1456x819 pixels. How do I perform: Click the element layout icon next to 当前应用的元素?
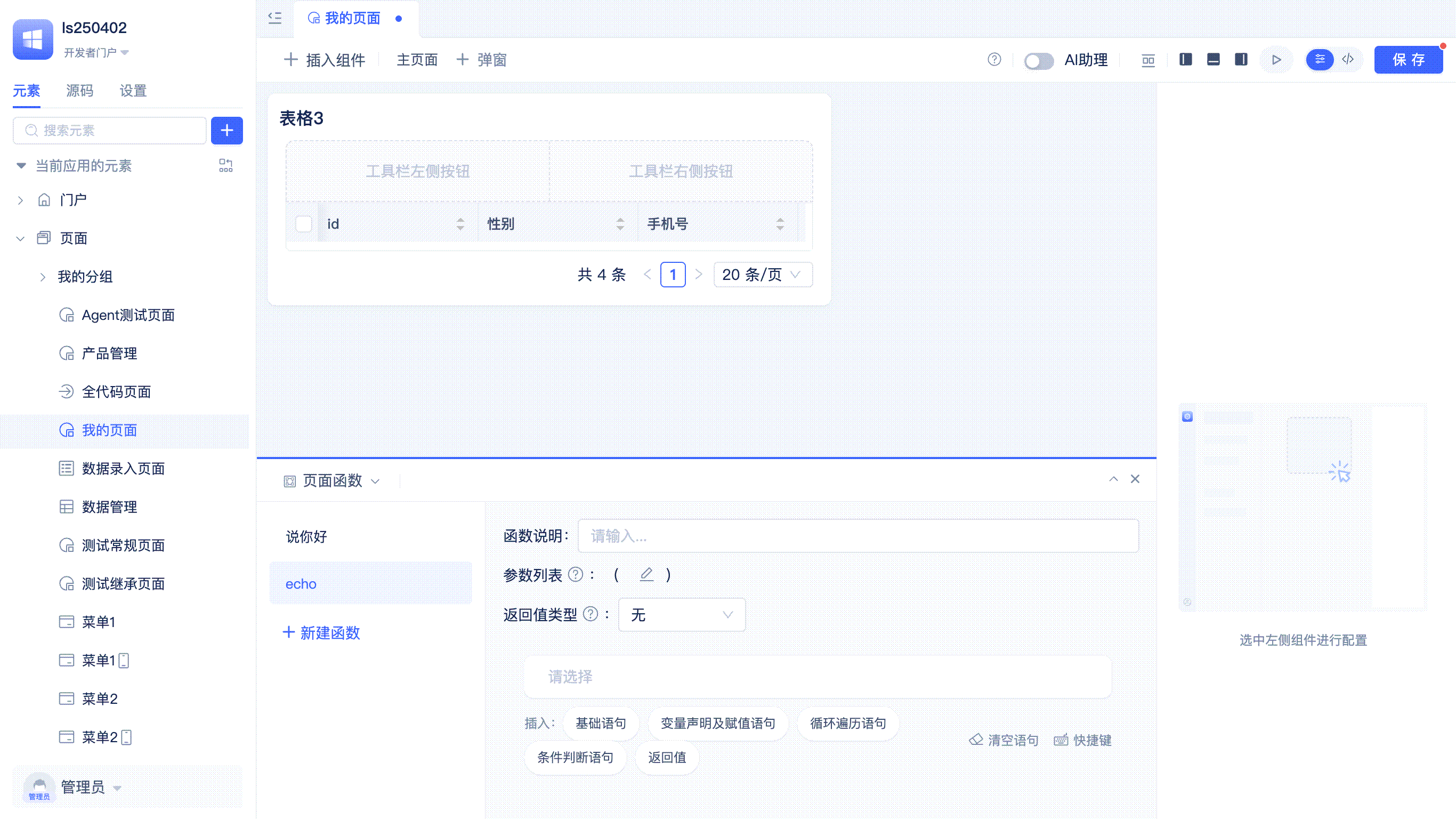[x=225, y=166]
